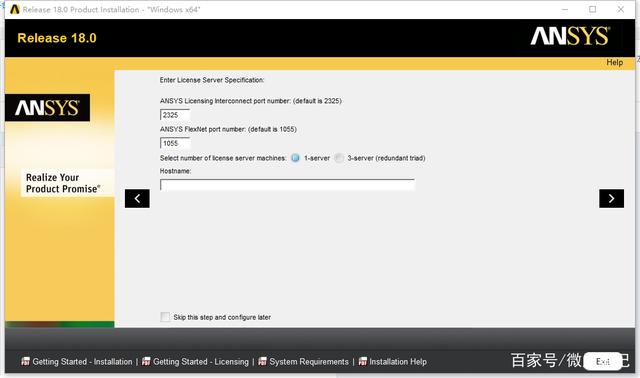640x378 pixels.
Task: Click the 'Enter License Server Specification:' text
Action: click(212, 80)
